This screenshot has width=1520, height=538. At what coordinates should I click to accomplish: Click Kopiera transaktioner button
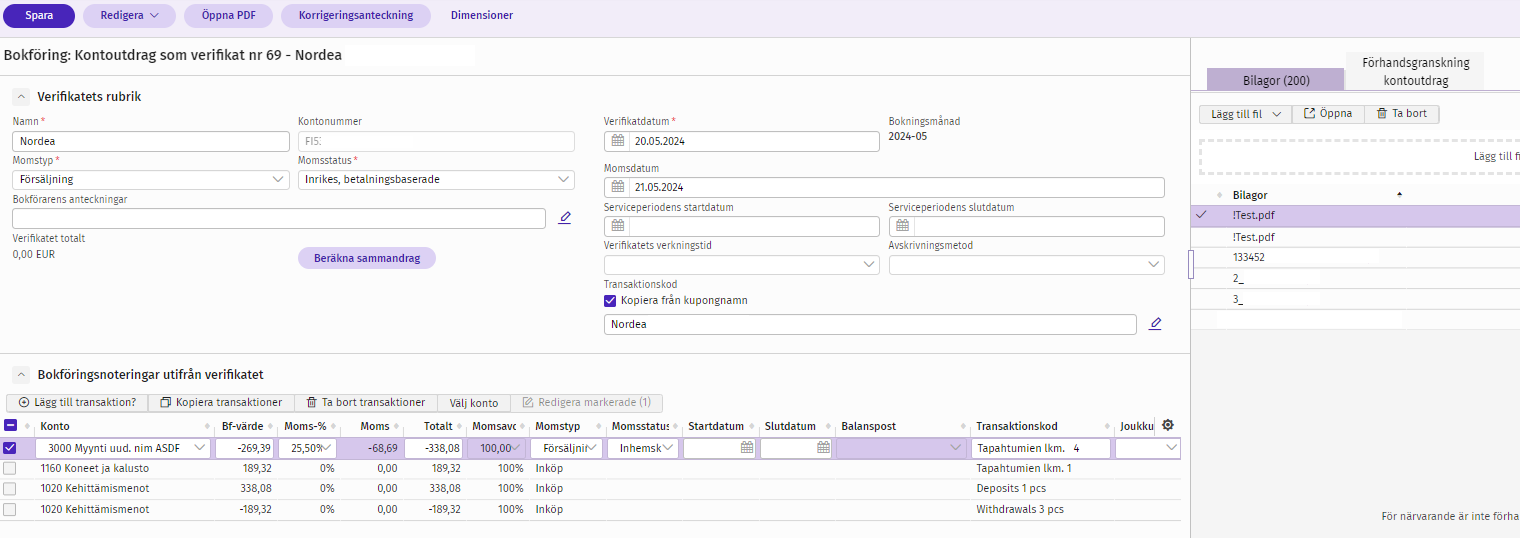(x=221, y=403)
